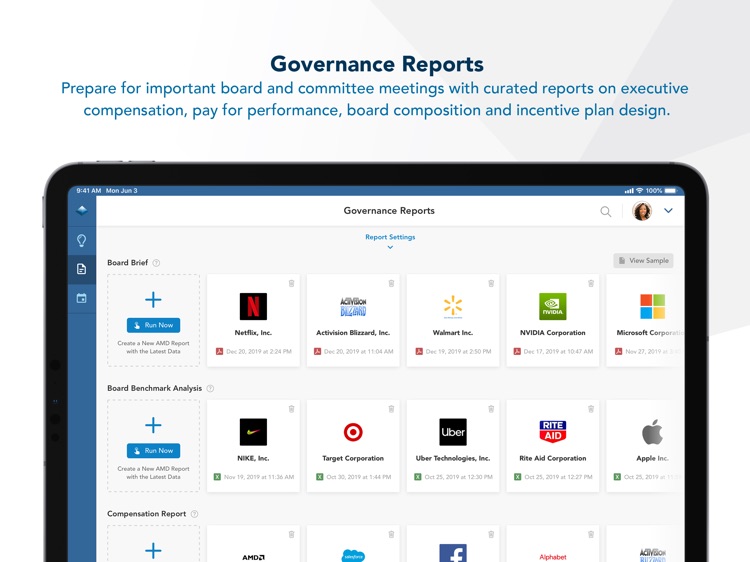Image resolution: width=750 pixels, height=562 pixels.
Task: Click the battery indicator in status bar
Action: 670,191
